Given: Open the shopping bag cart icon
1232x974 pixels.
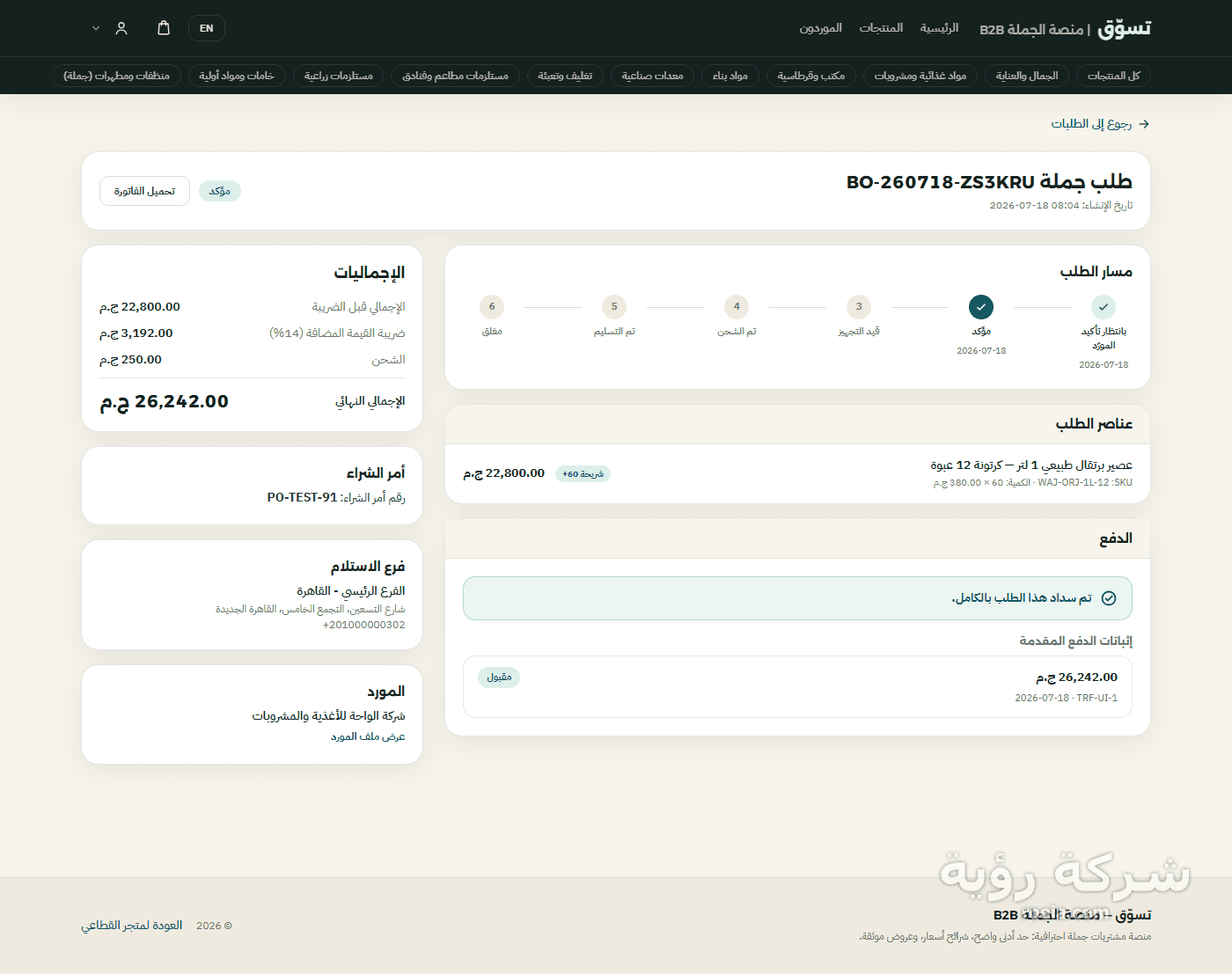Looking at the screenshot, I should (x=164, y=28).
